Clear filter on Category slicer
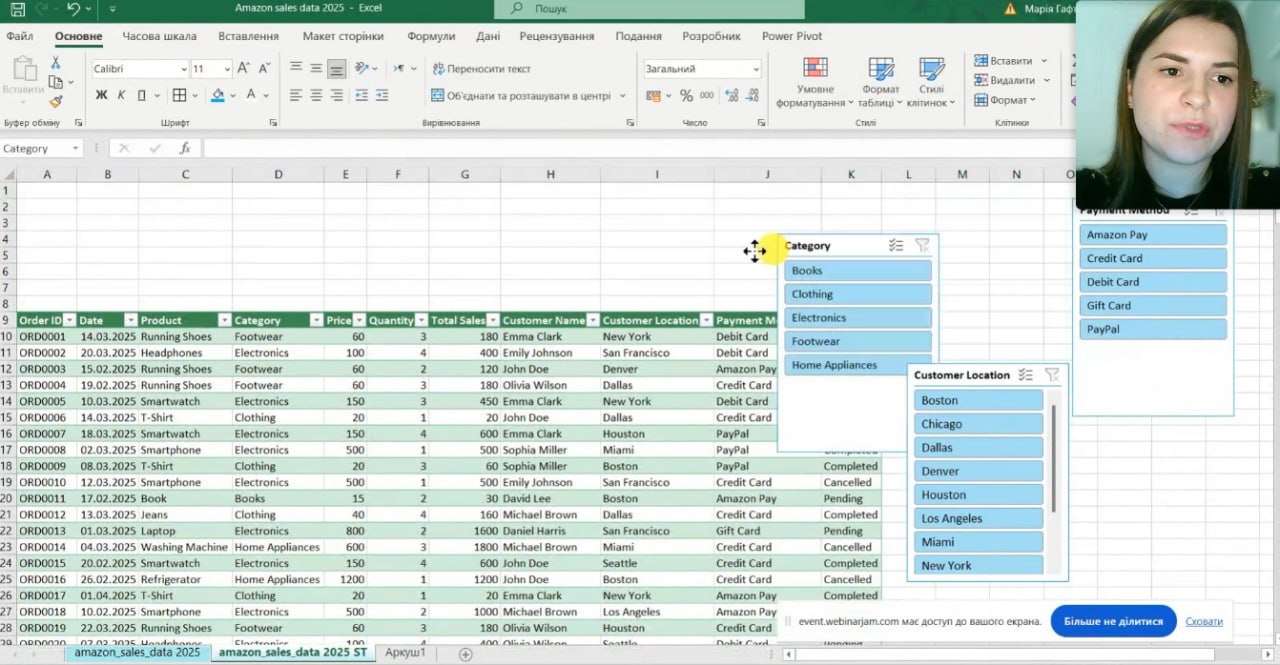The height and width of the screenshot is (665, 1280). click(922, 245)
